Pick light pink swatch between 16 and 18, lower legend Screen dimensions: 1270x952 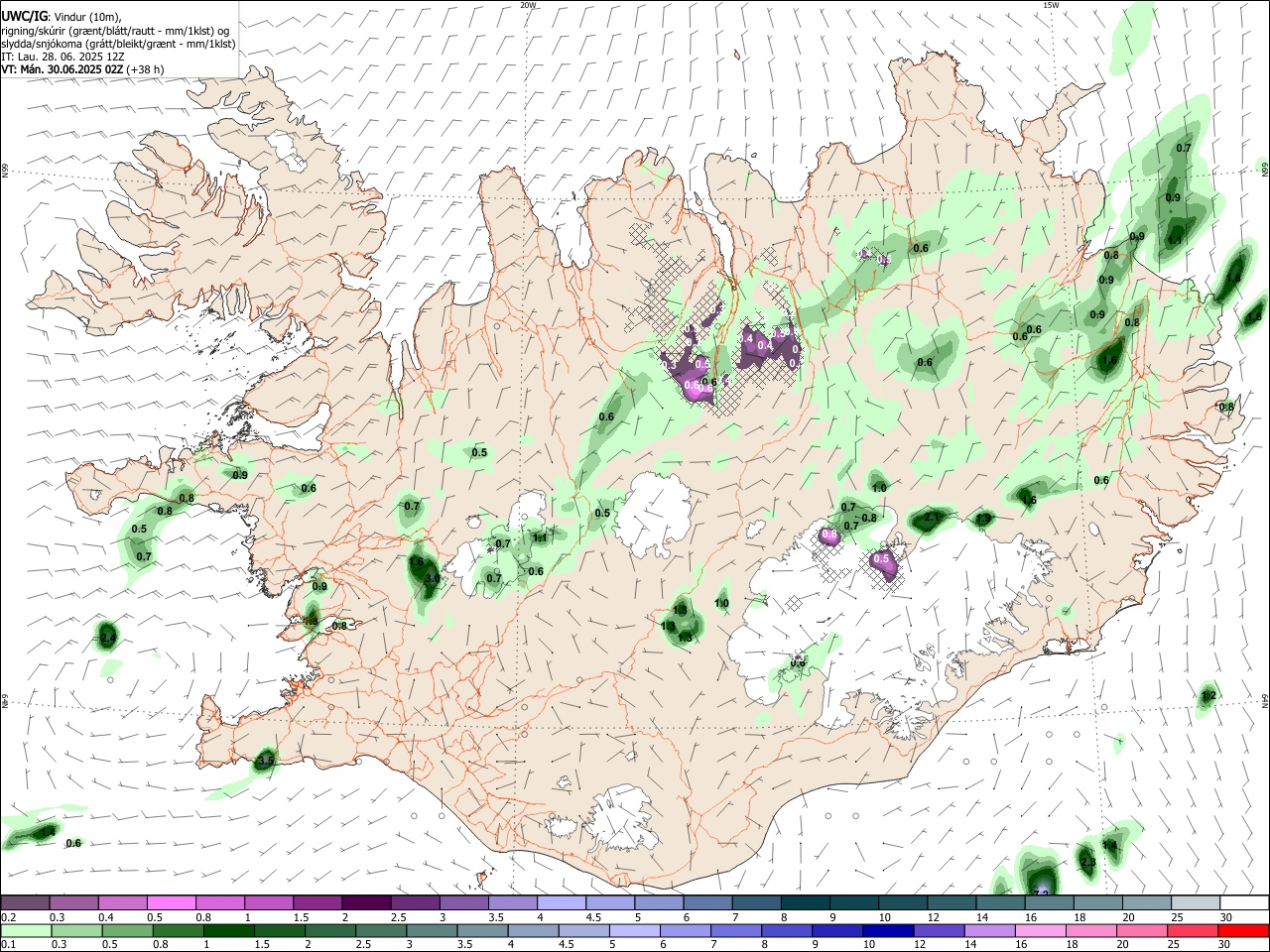pyautogui.click(x=1040, y=931)
